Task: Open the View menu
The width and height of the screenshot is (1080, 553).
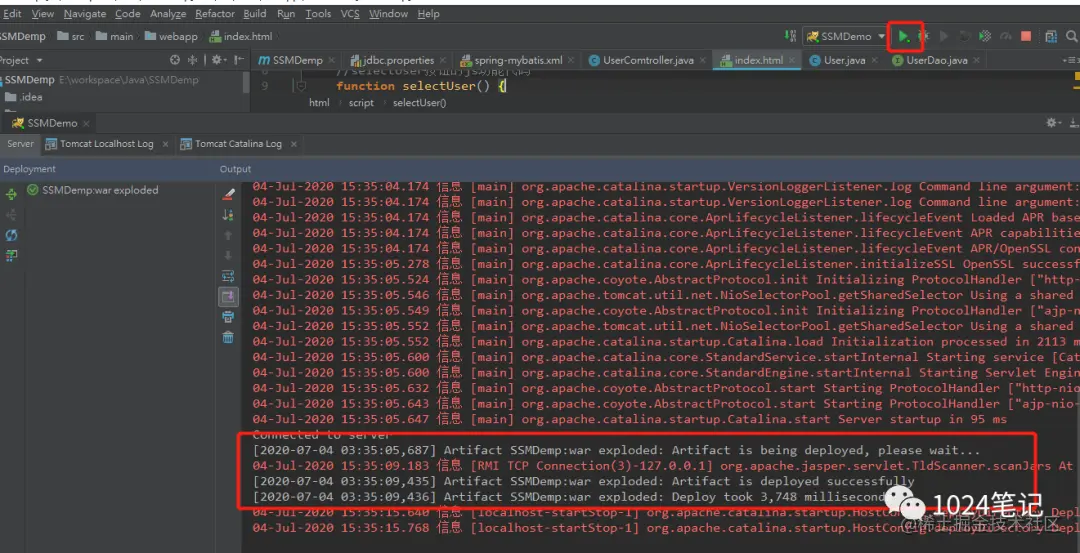Action: (x=43, y=14)
